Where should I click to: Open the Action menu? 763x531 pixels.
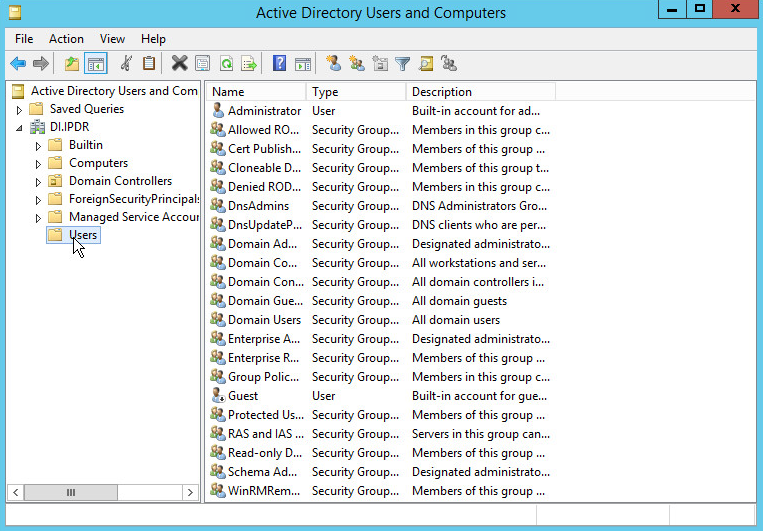pyautogui.click(x=66, y=39)
